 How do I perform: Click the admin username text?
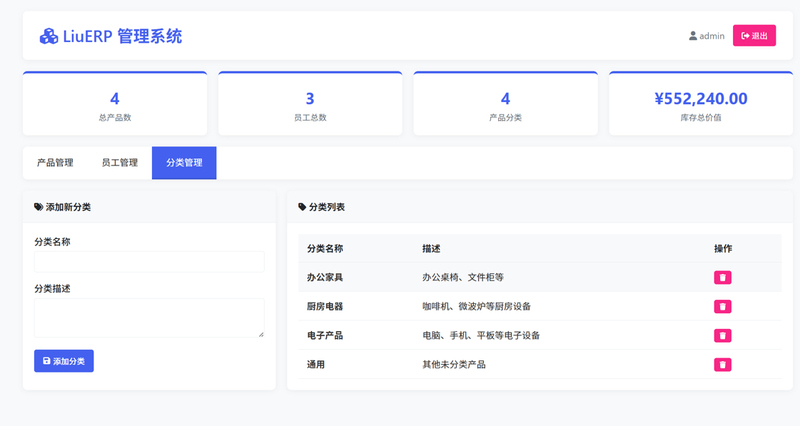point(712,36)
